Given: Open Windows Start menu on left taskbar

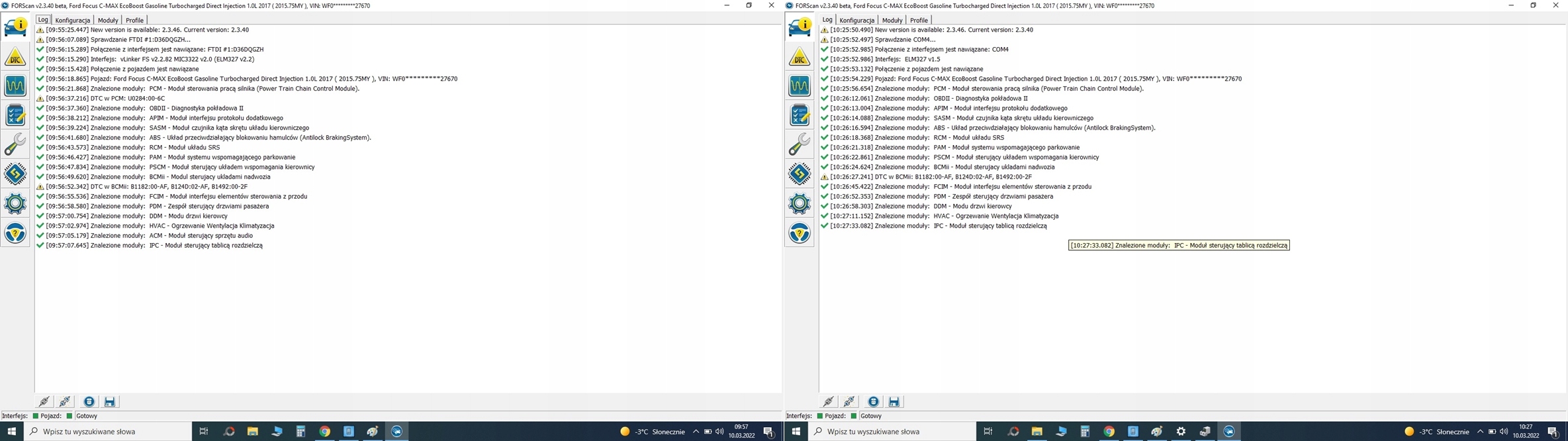Looking at the screenshot, I should click(x=11, y=431).
